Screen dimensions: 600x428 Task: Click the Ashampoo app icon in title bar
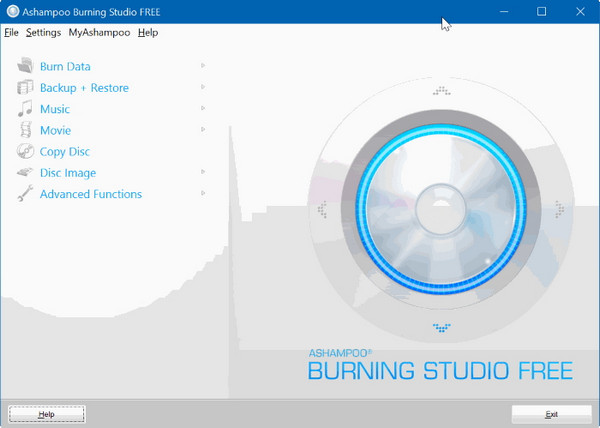11,11
